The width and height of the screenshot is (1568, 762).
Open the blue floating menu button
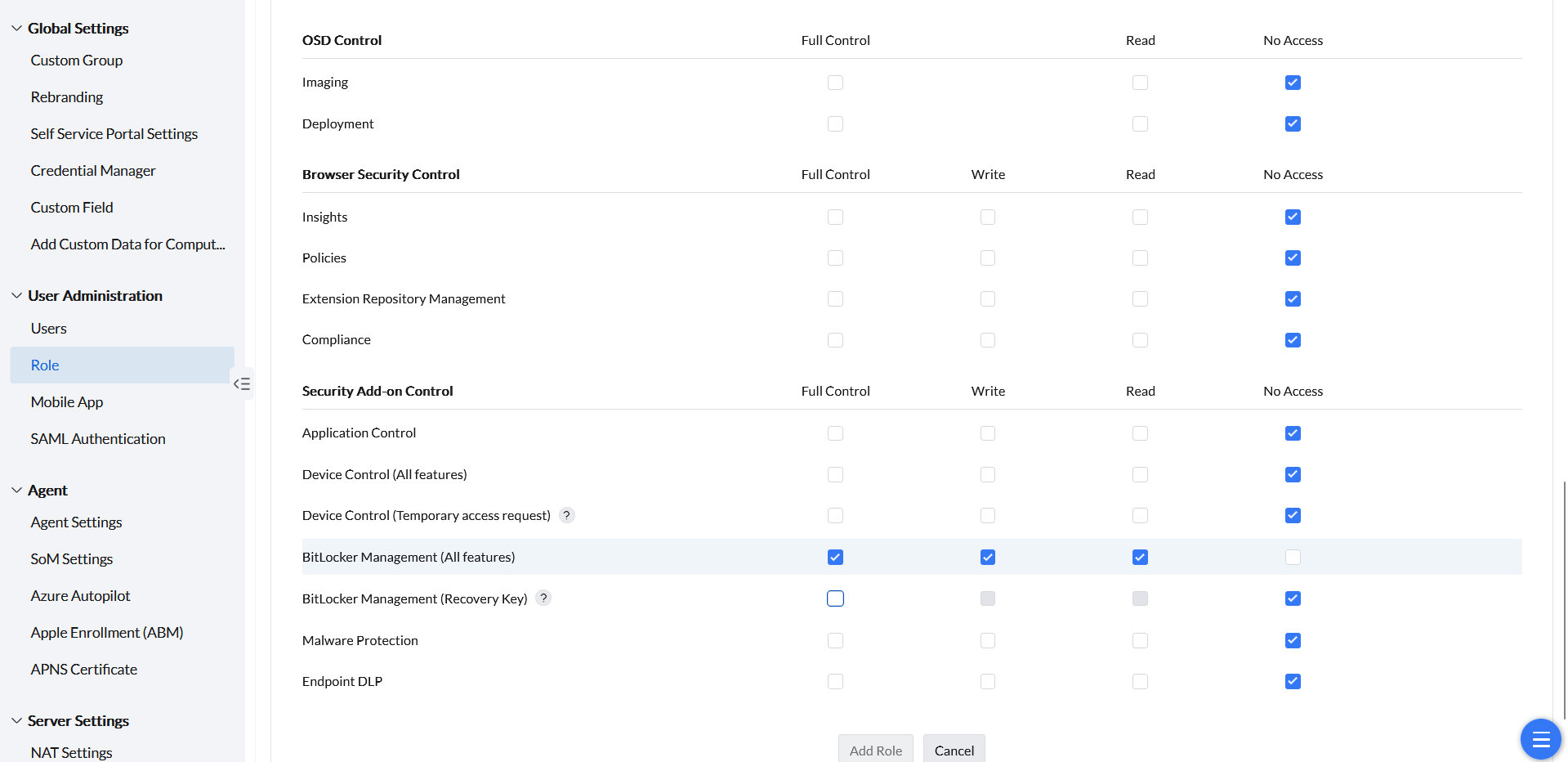click(x=1540, y=739)
